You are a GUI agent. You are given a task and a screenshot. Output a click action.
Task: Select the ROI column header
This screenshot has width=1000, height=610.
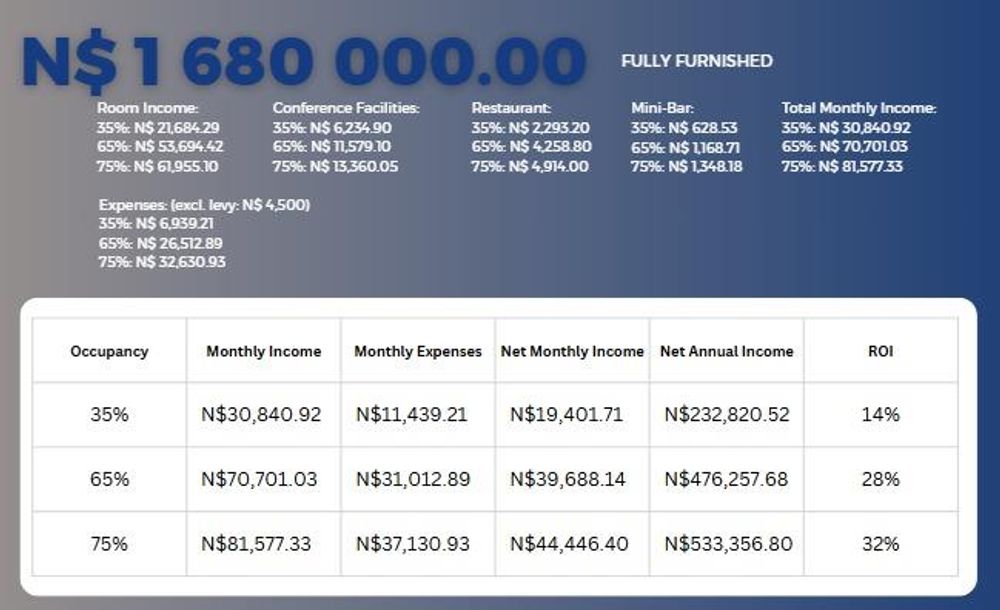click(881, 351)
